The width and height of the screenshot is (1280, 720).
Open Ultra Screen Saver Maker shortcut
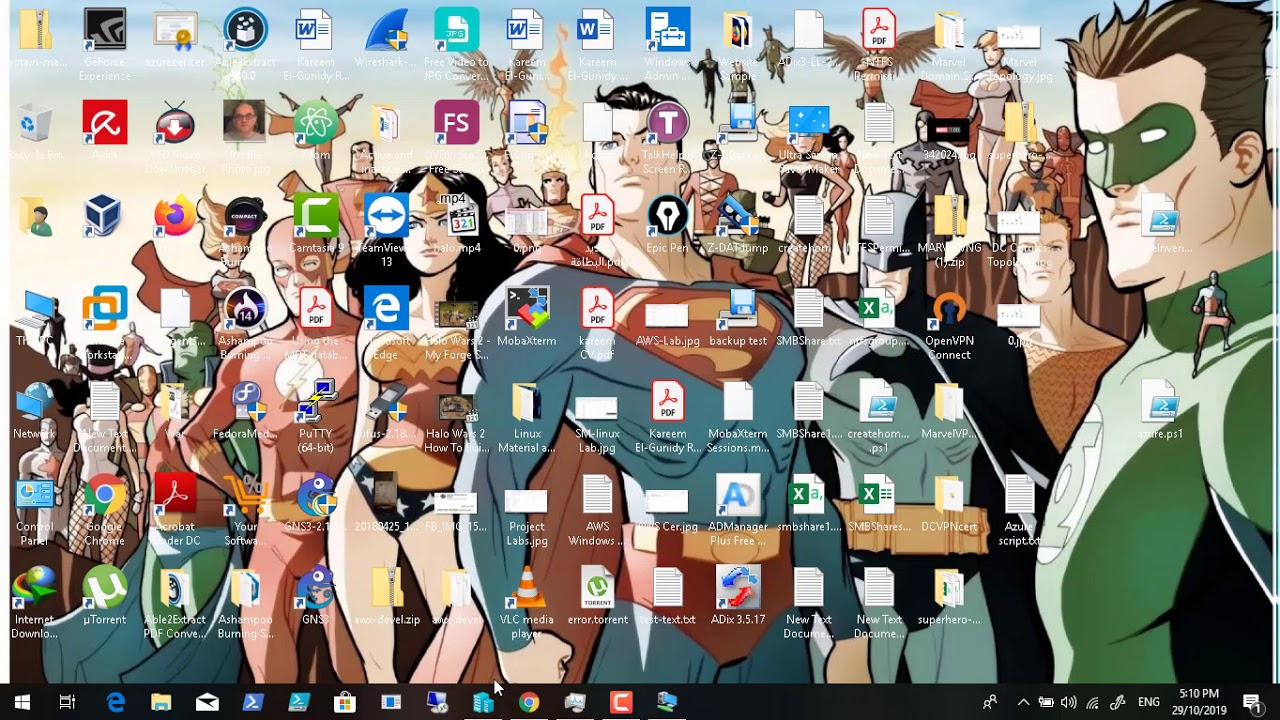coord(808,124)
